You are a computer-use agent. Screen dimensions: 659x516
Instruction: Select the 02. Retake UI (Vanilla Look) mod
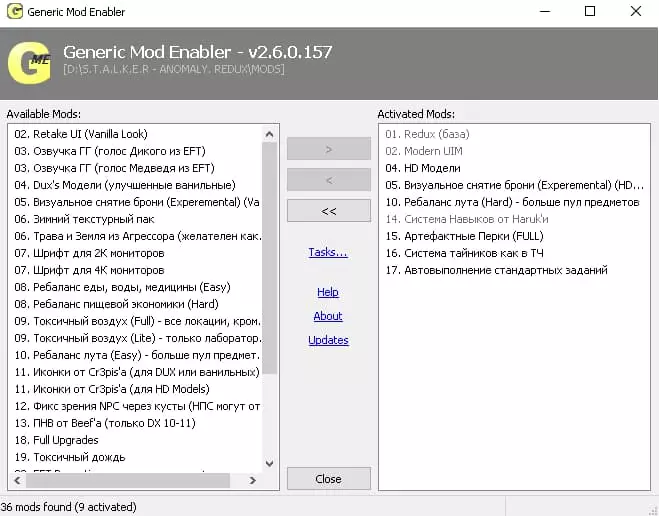coord(81,134)
